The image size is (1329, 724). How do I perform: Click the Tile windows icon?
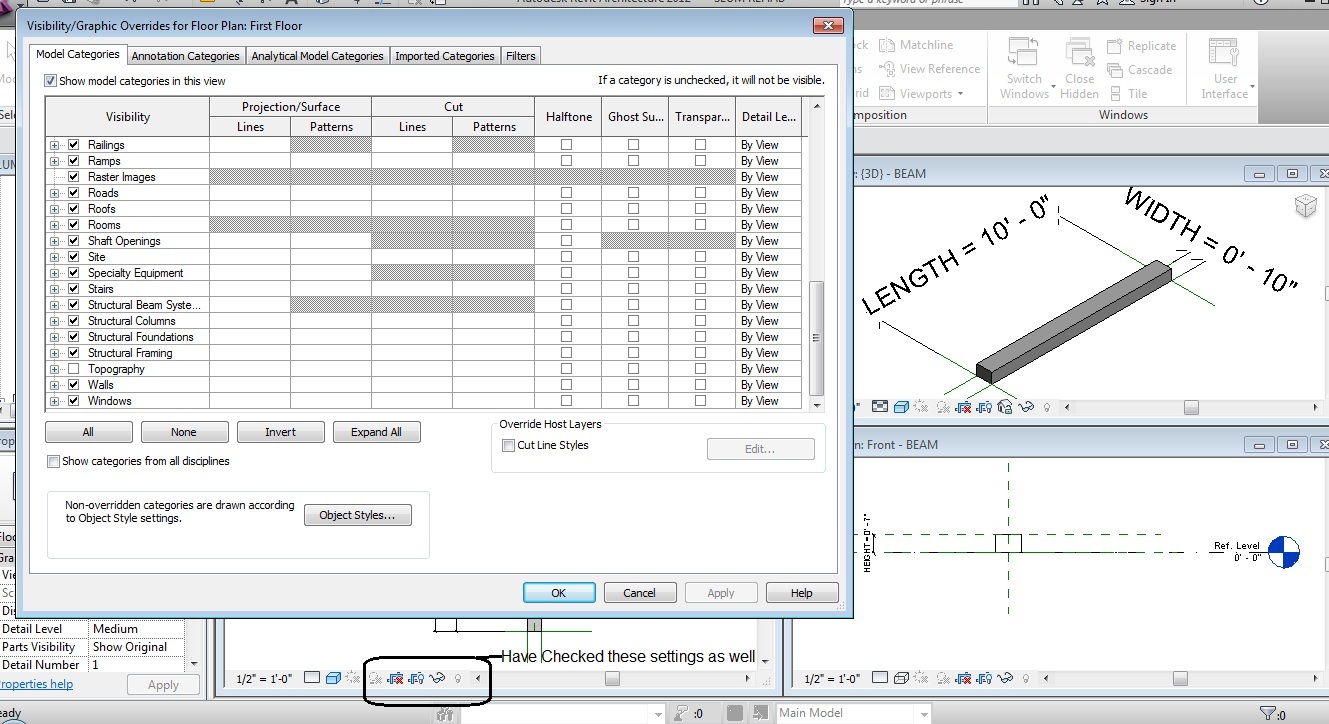click(1116, 94)
